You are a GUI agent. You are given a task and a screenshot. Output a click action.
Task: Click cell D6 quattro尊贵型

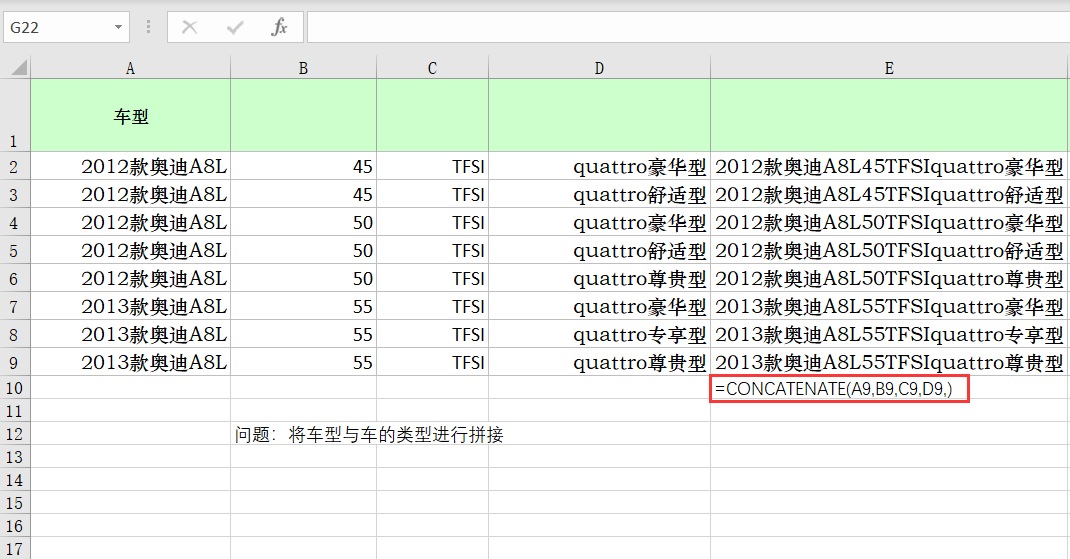[x=599, y=278]
